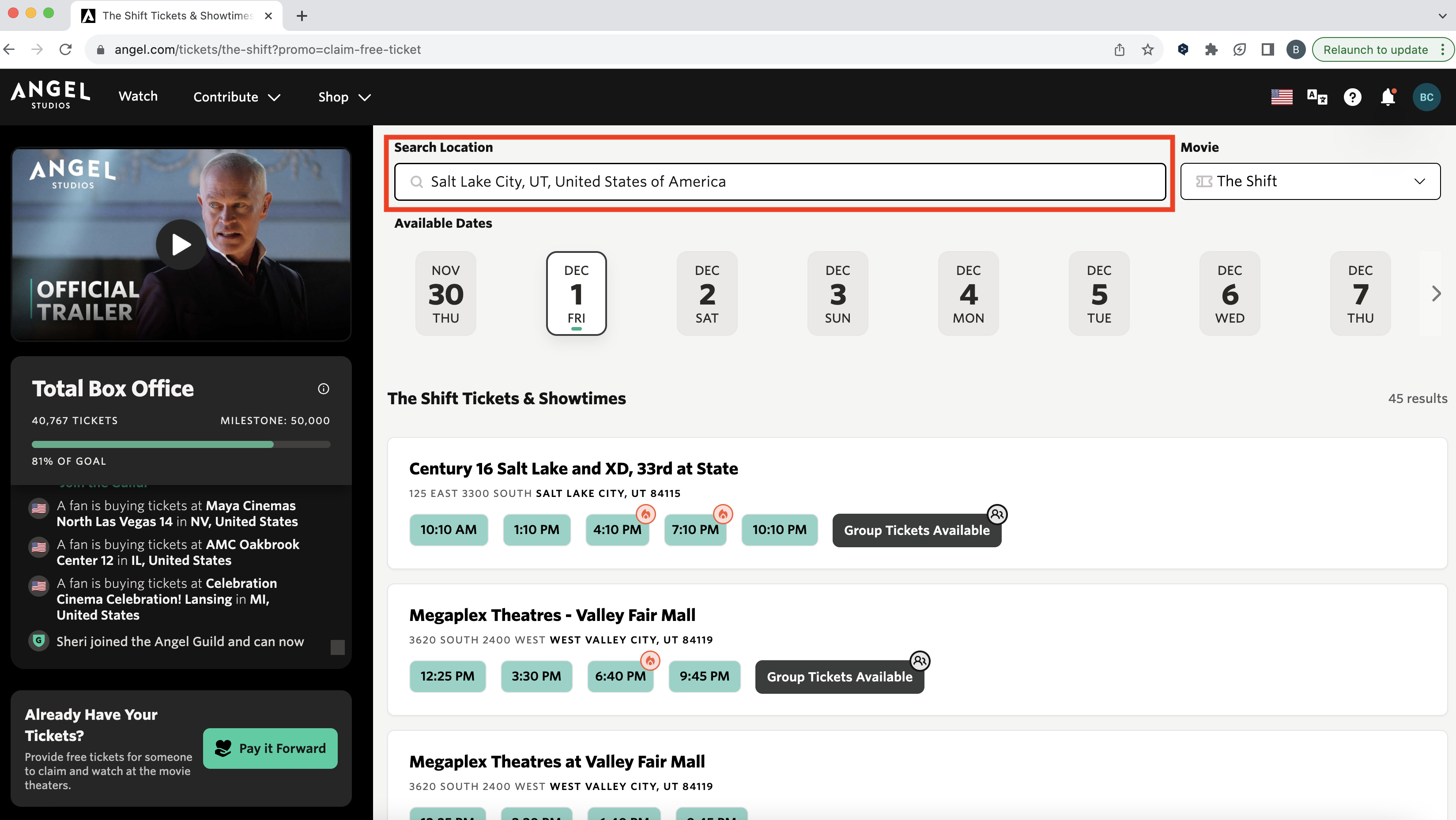The image size is (1456, 820).
Task: Play the official trailer video
Action: click(181, 244)
